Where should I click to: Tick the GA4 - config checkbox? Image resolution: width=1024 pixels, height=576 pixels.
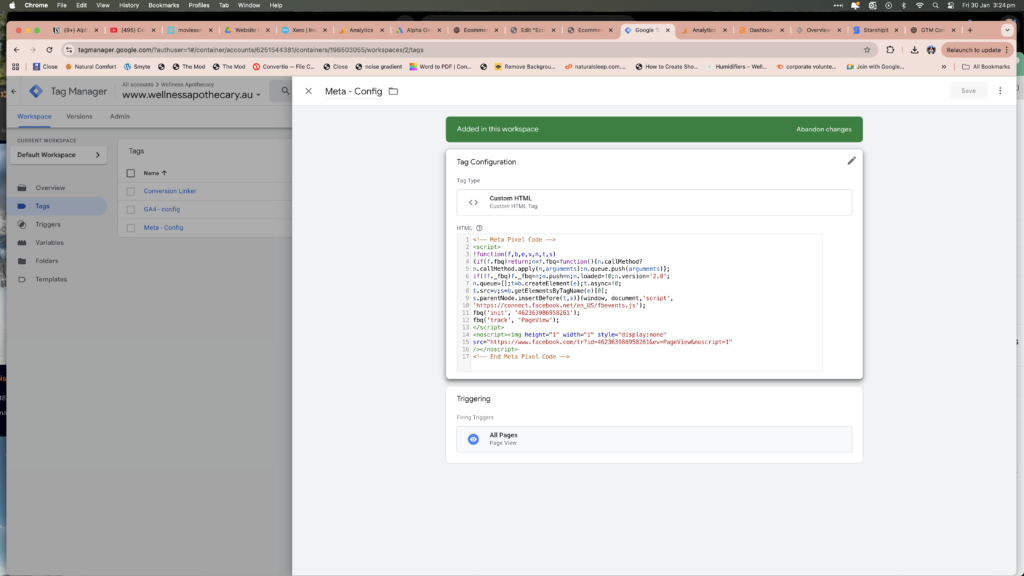click(x=130, y=209)
